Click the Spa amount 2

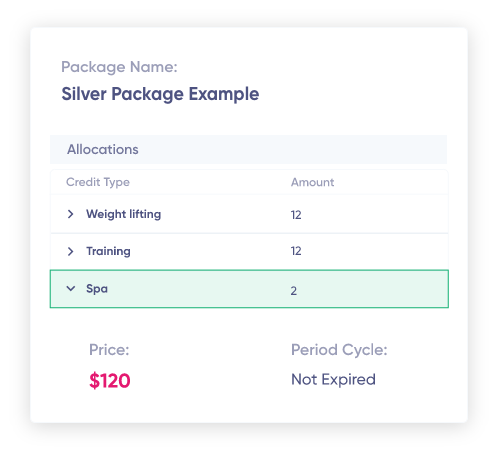[x=294, y=291]
